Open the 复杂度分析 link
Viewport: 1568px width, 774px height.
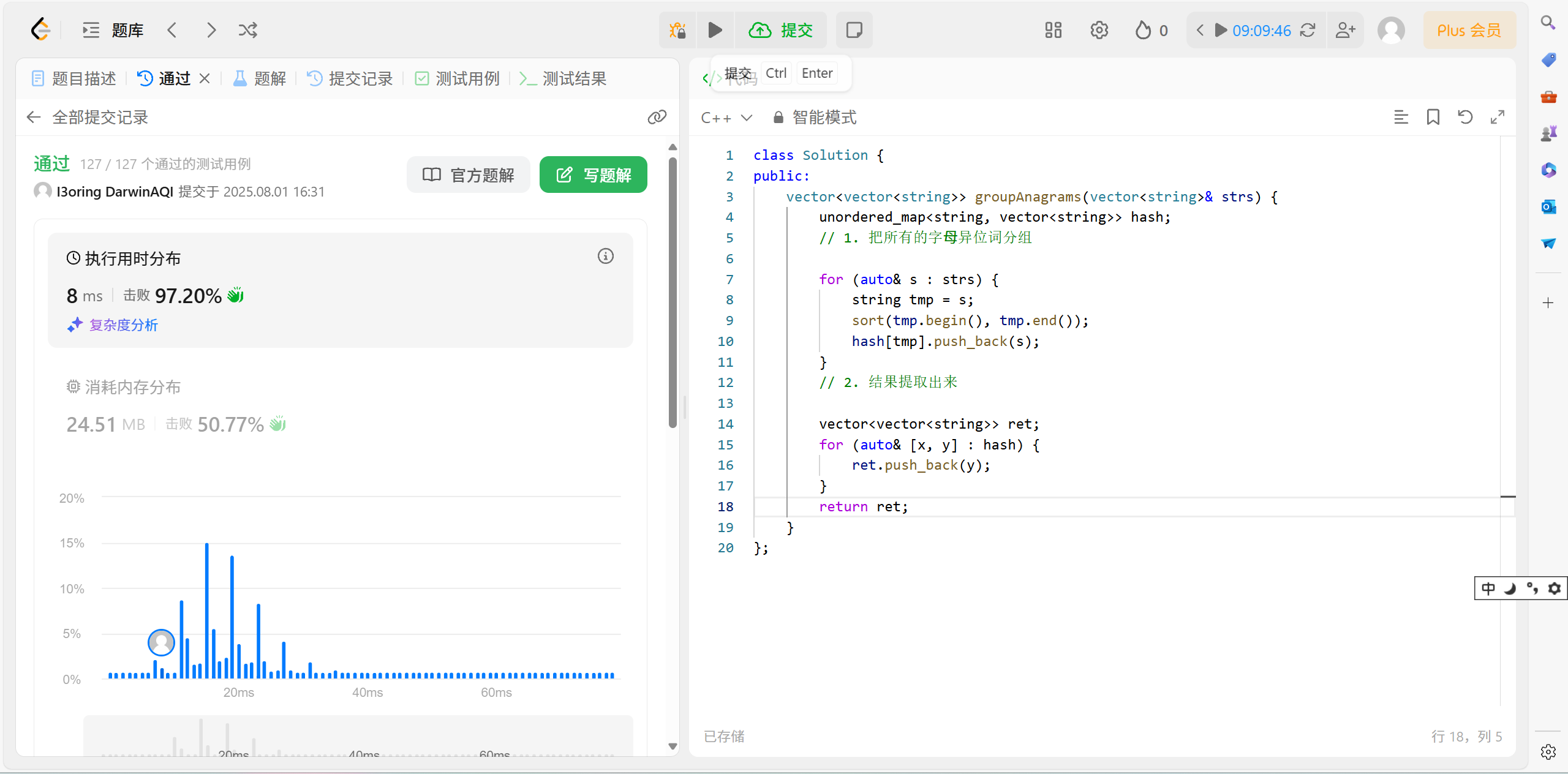point(113,325)
